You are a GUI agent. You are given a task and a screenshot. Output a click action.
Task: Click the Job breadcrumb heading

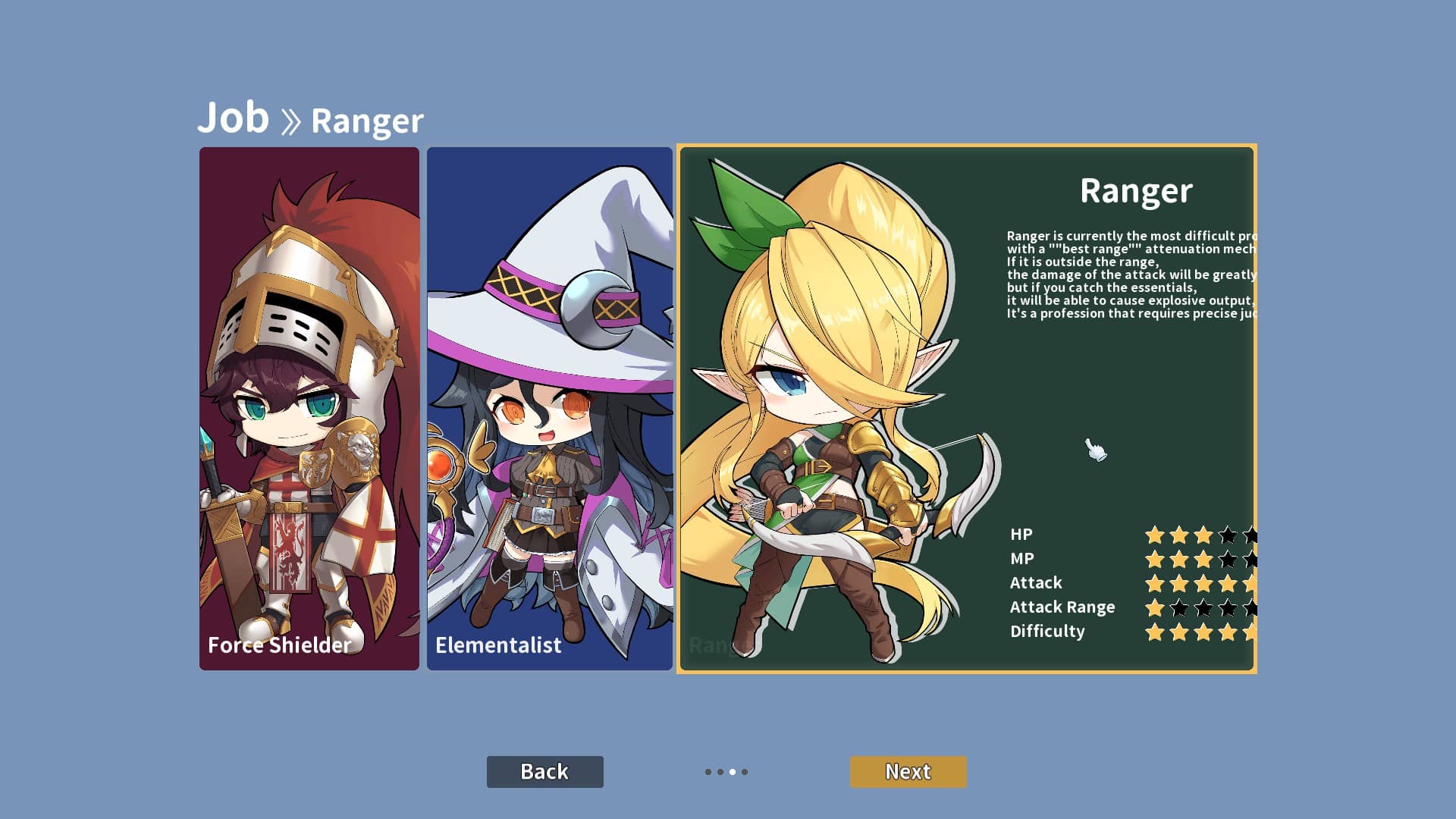[x=234, y=118]
